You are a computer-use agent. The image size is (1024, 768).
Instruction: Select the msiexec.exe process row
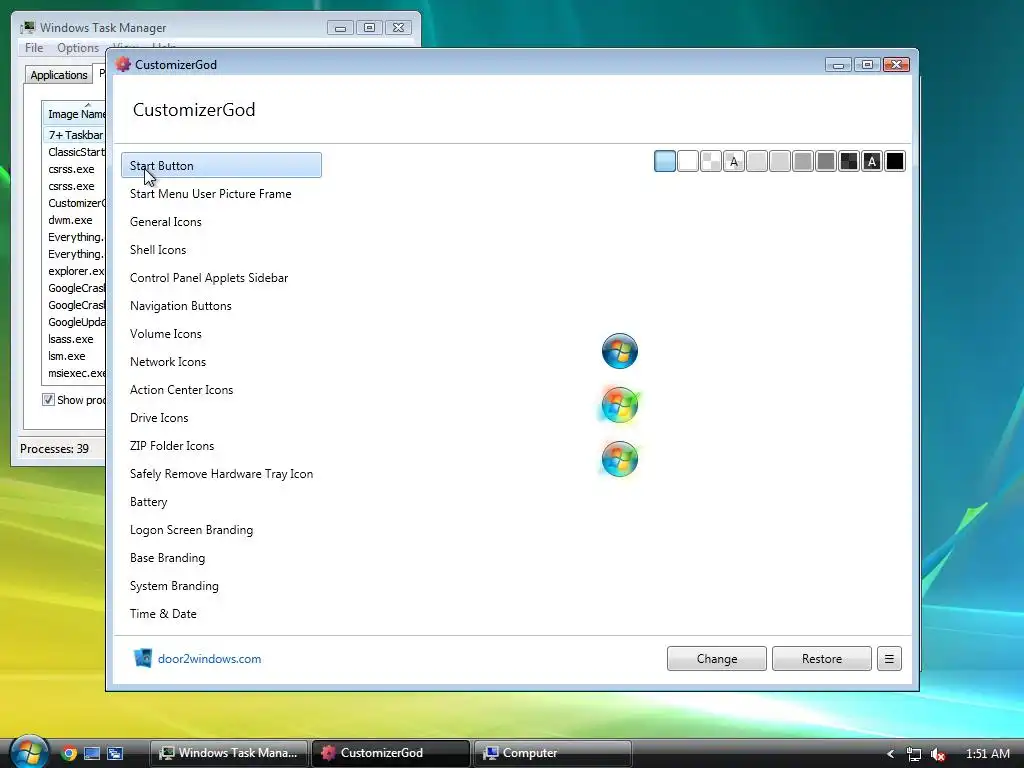74,373
